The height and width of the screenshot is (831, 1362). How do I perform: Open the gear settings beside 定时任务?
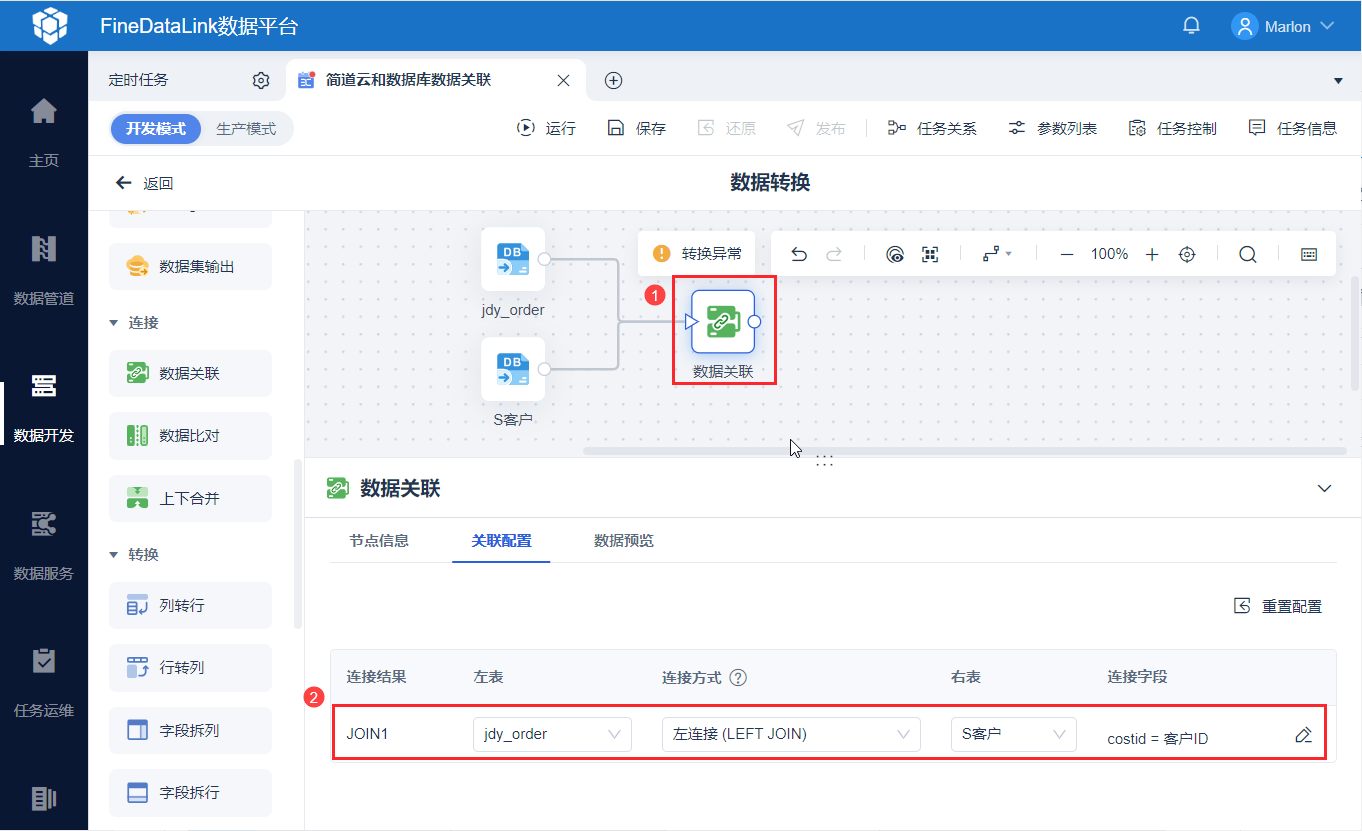pos(261,80)
